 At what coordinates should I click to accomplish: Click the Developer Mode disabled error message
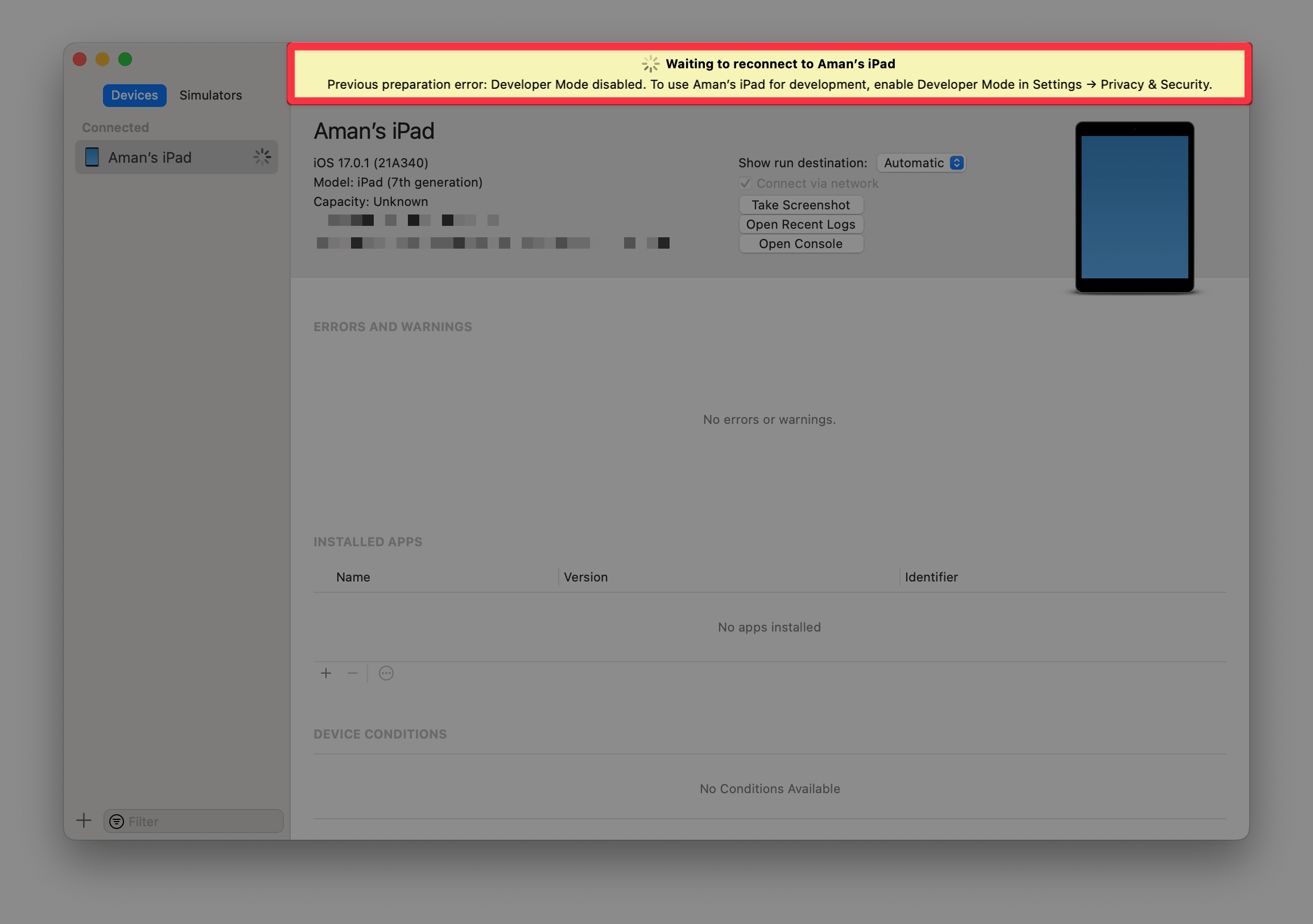769,85
